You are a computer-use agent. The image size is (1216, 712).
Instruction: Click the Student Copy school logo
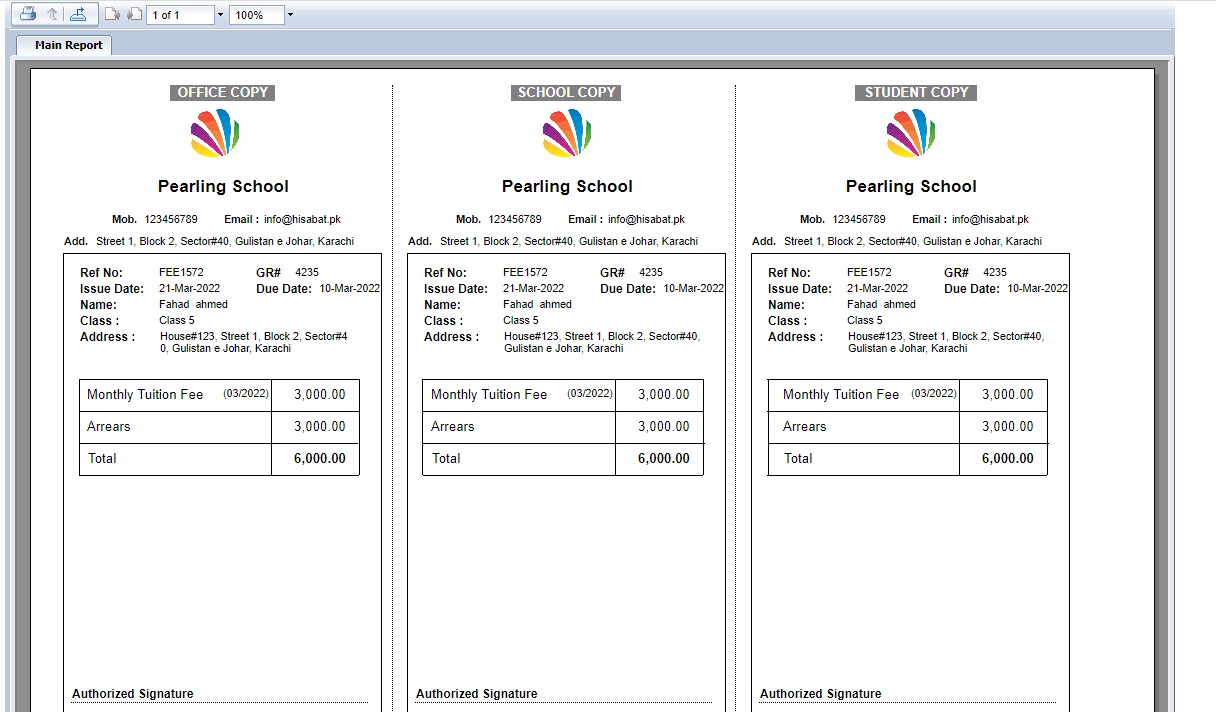tap(911, 133)
